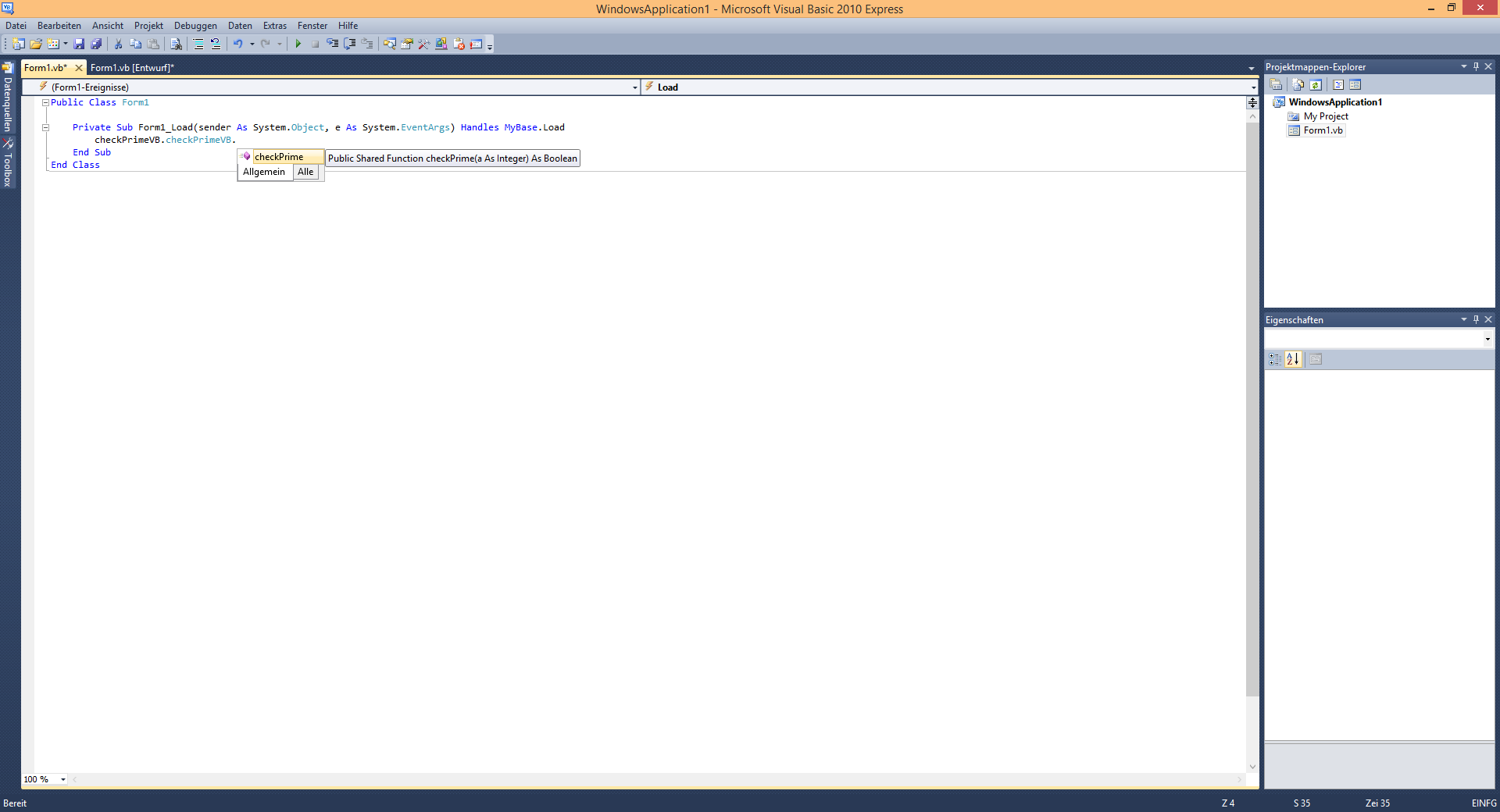Open the Debuggen menu
This screenshot has height=812, width=1500.
195,26
